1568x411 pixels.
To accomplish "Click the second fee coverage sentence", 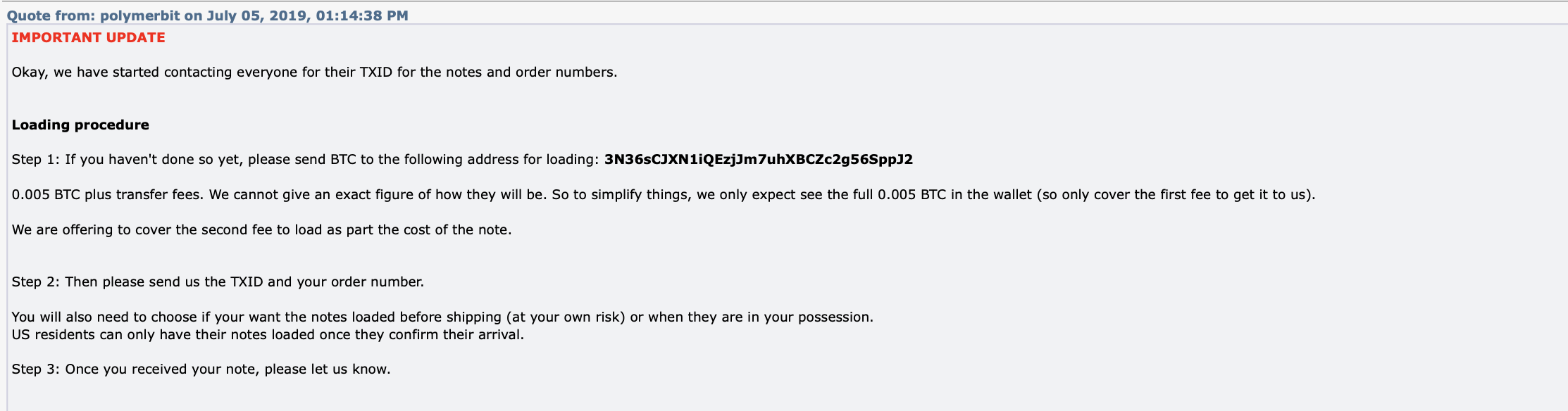I will tap(261, 230).
